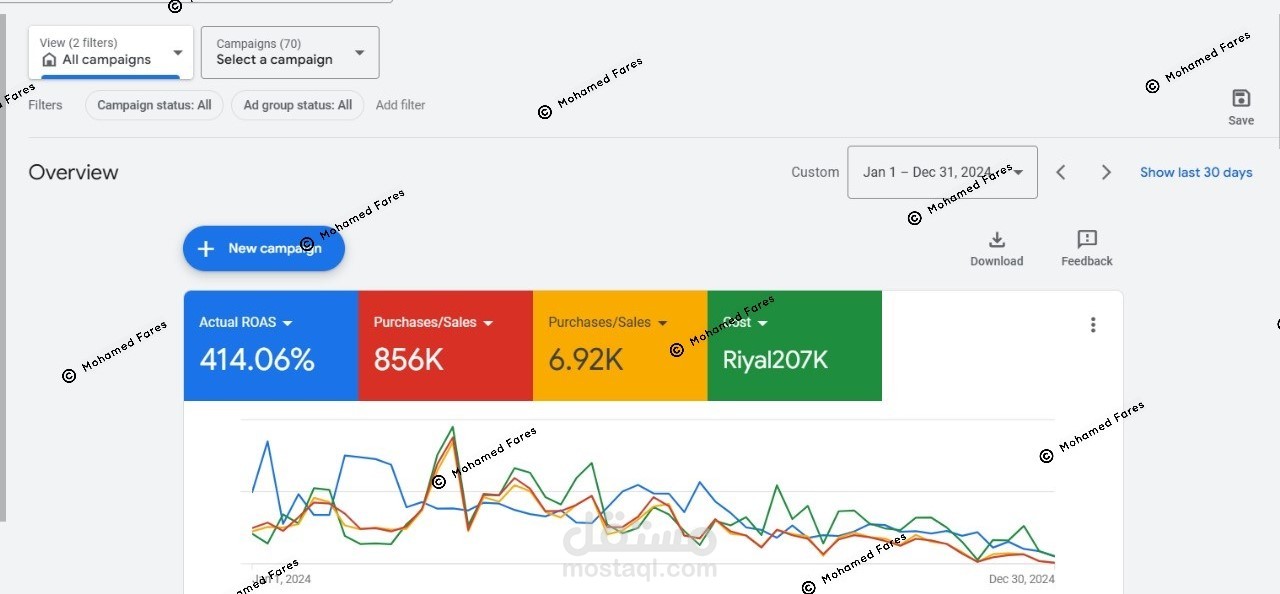The height and width of the screenshot is (594, 1280).
Task: Click the Campaign status: All filter chip
Action: (154, 105)
